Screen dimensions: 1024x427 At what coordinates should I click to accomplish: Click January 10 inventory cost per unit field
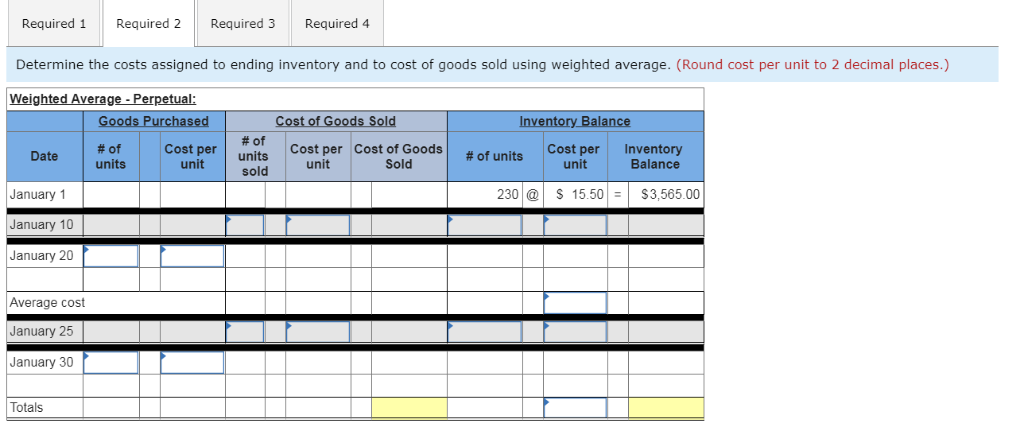coord(575,225)
